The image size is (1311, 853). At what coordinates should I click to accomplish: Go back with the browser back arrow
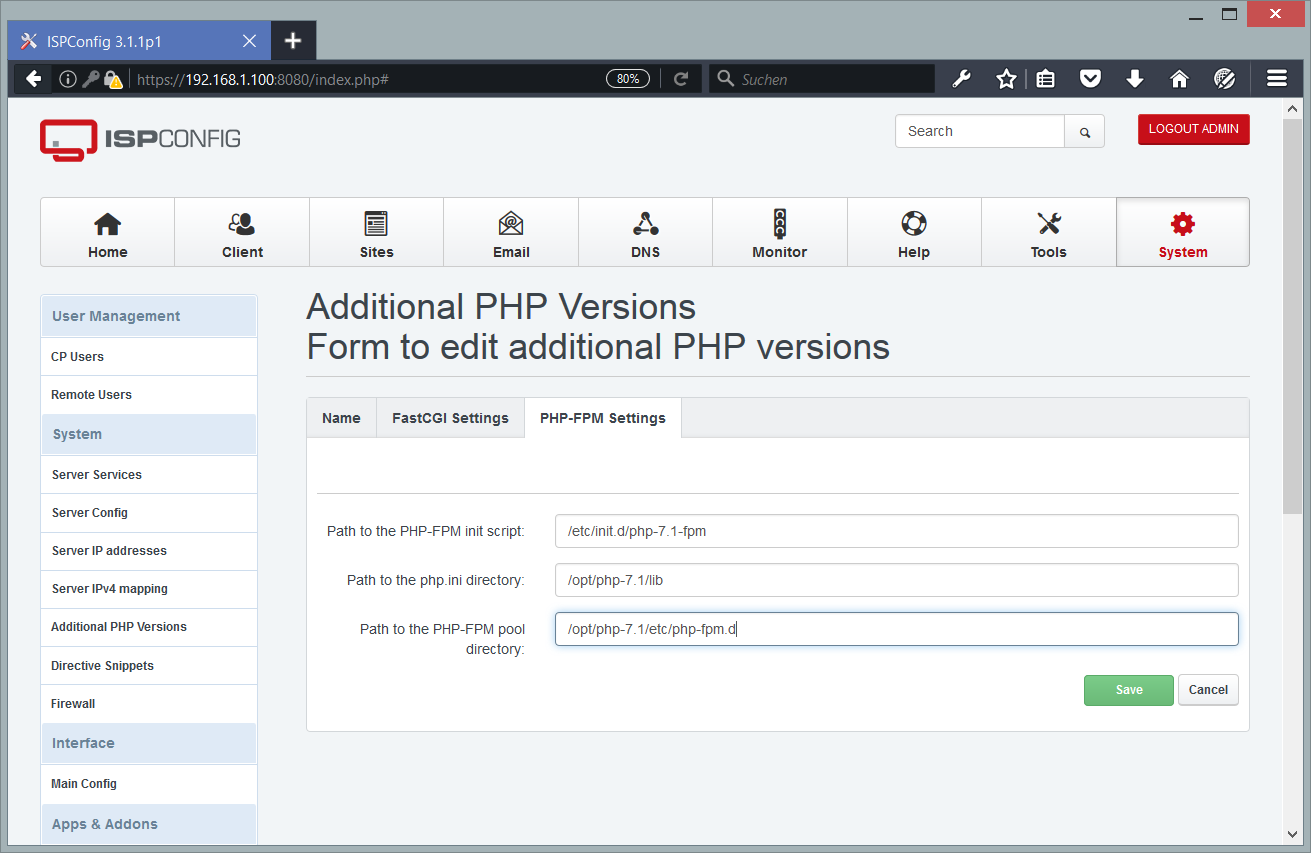[x=33, y=79]
